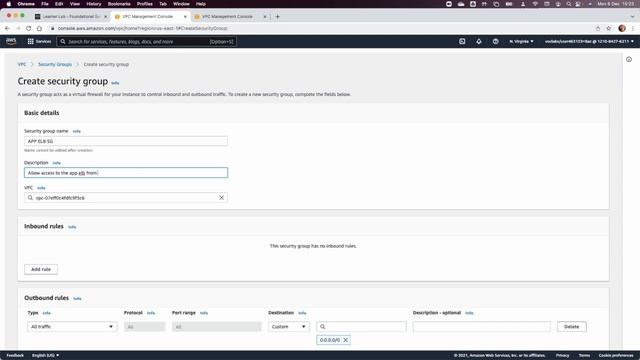Open the page info panel icon at right
The width and height of the screenshot is (640, 360).
point(629,59)
